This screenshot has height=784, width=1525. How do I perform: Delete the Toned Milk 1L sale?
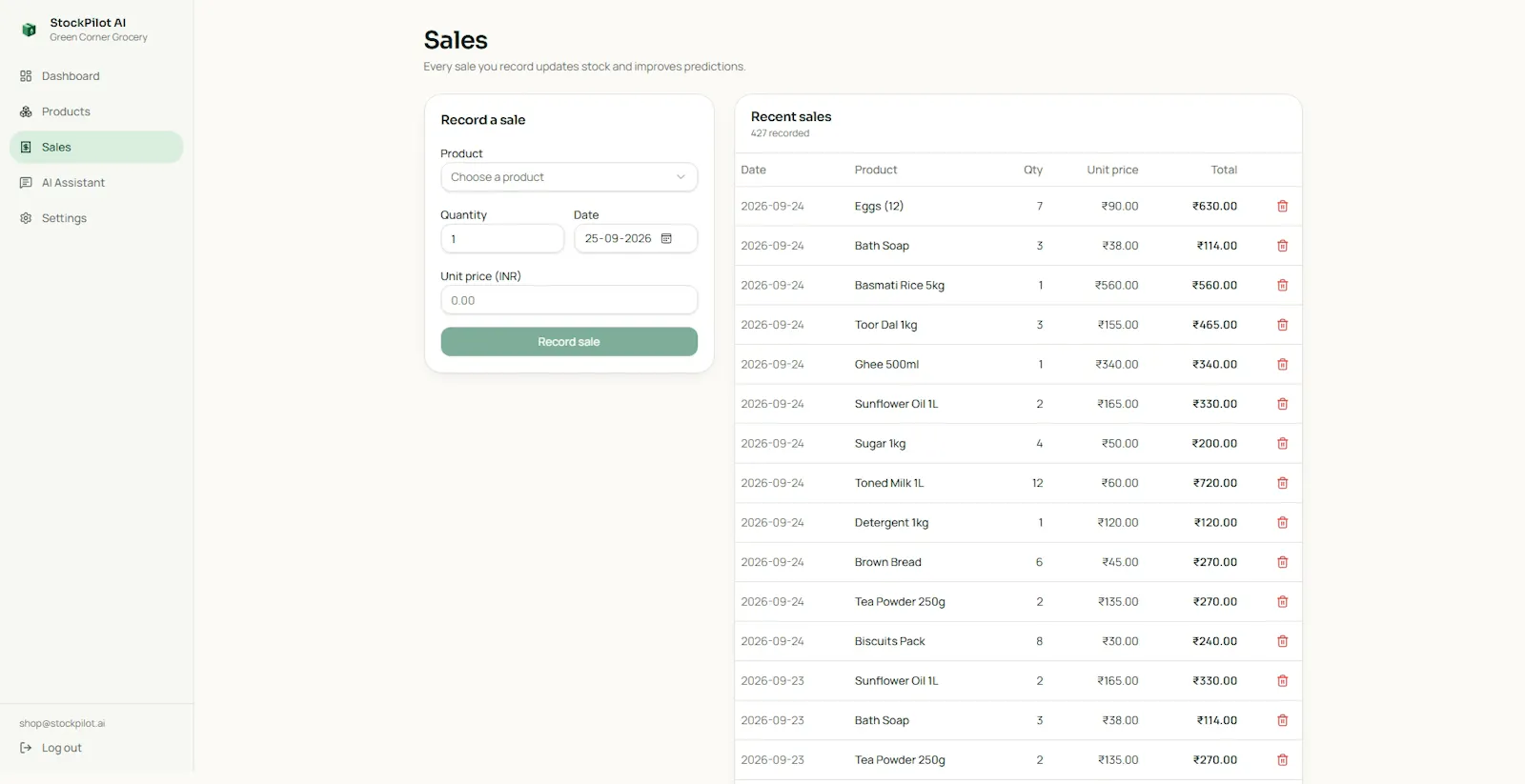1282,483
